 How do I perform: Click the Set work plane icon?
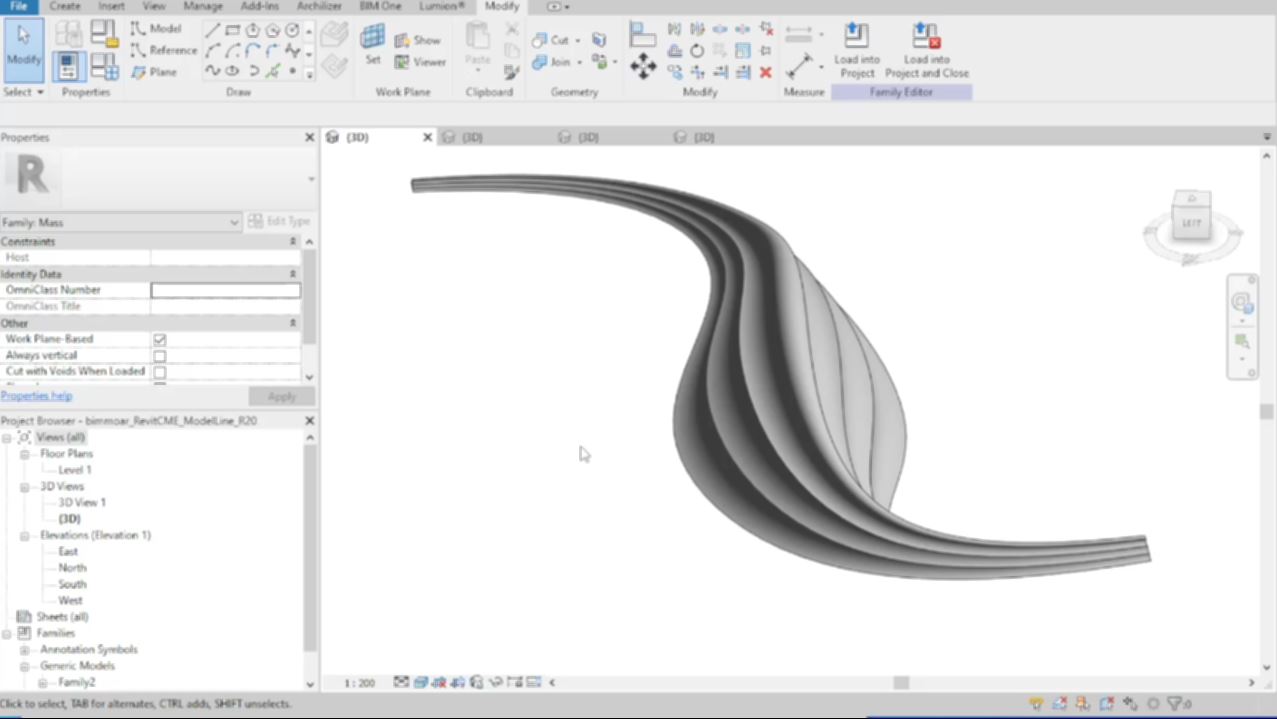coord(372,43)
